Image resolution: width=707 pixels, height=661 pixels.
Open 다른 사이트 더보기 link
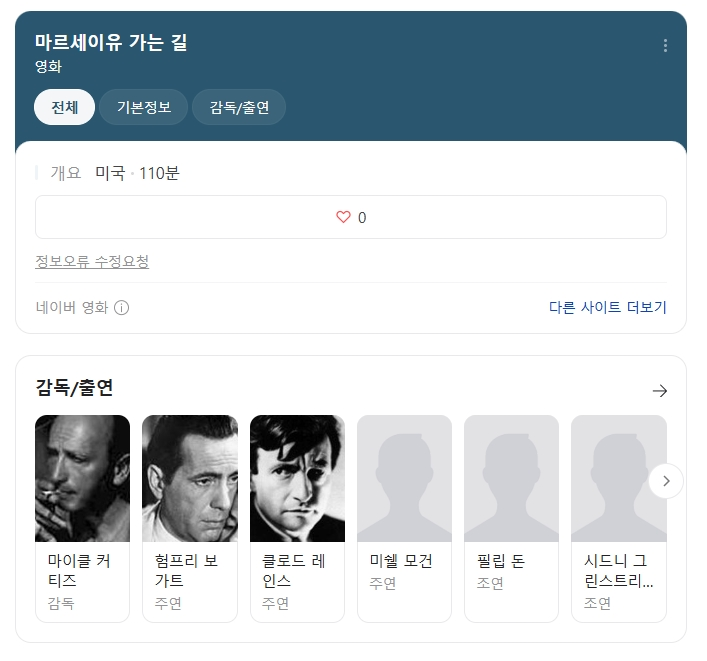[607, 307]
